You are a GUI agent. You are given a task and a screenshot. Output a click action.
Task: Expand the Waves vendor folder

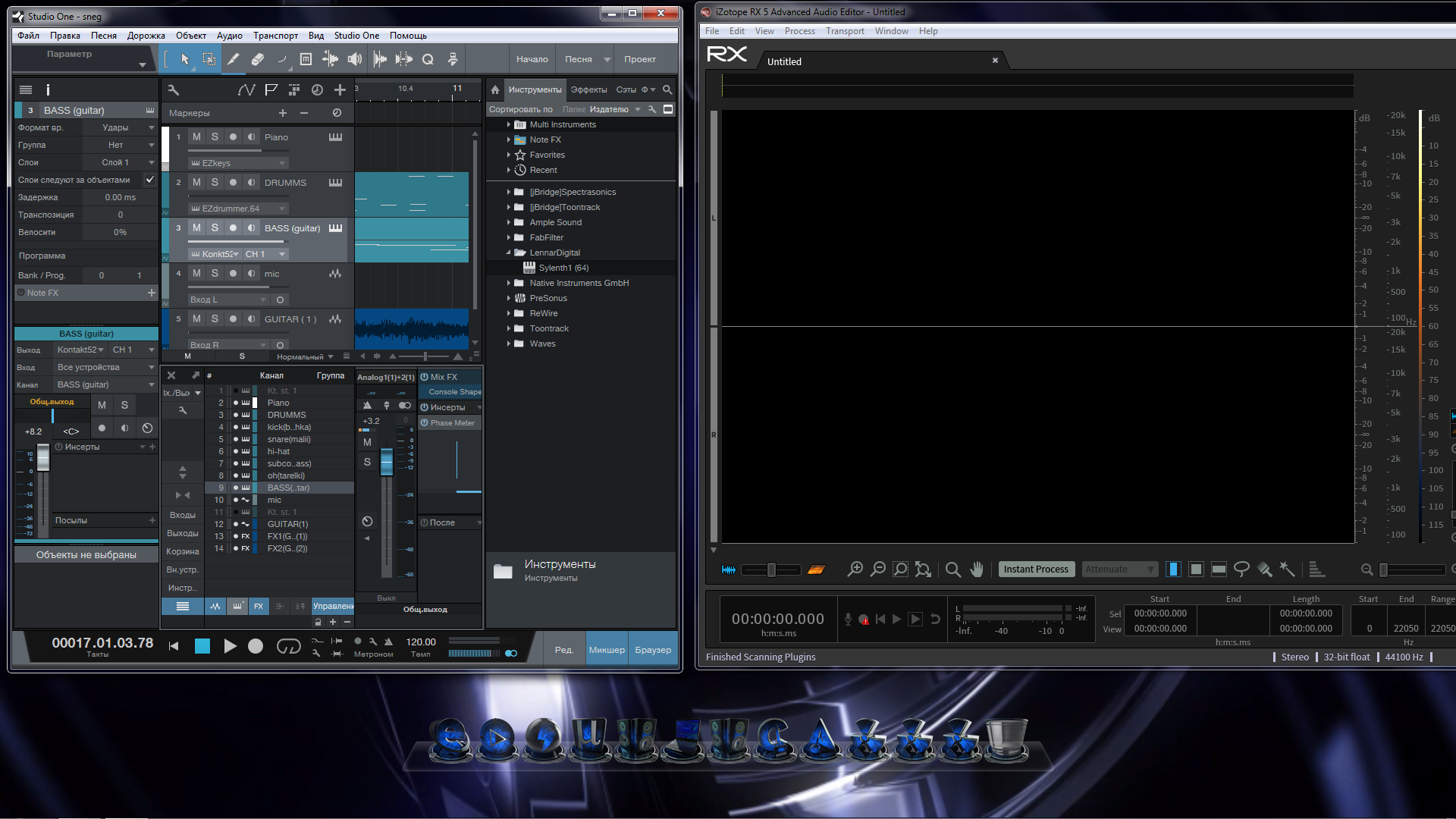509,344
